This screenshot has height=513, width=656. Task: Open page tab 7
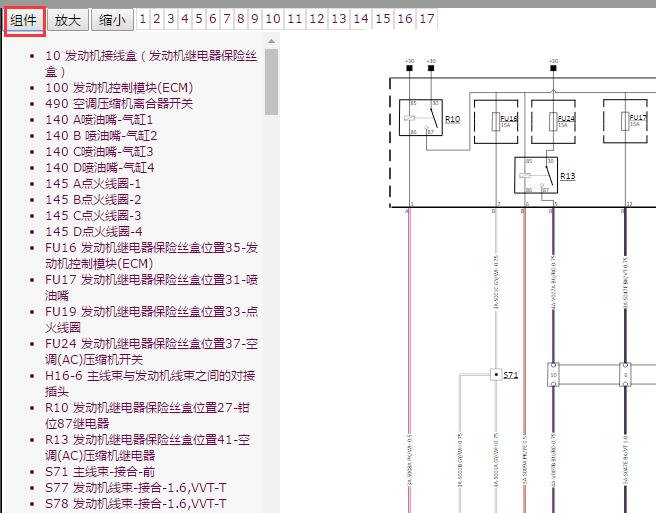point(227,19)
